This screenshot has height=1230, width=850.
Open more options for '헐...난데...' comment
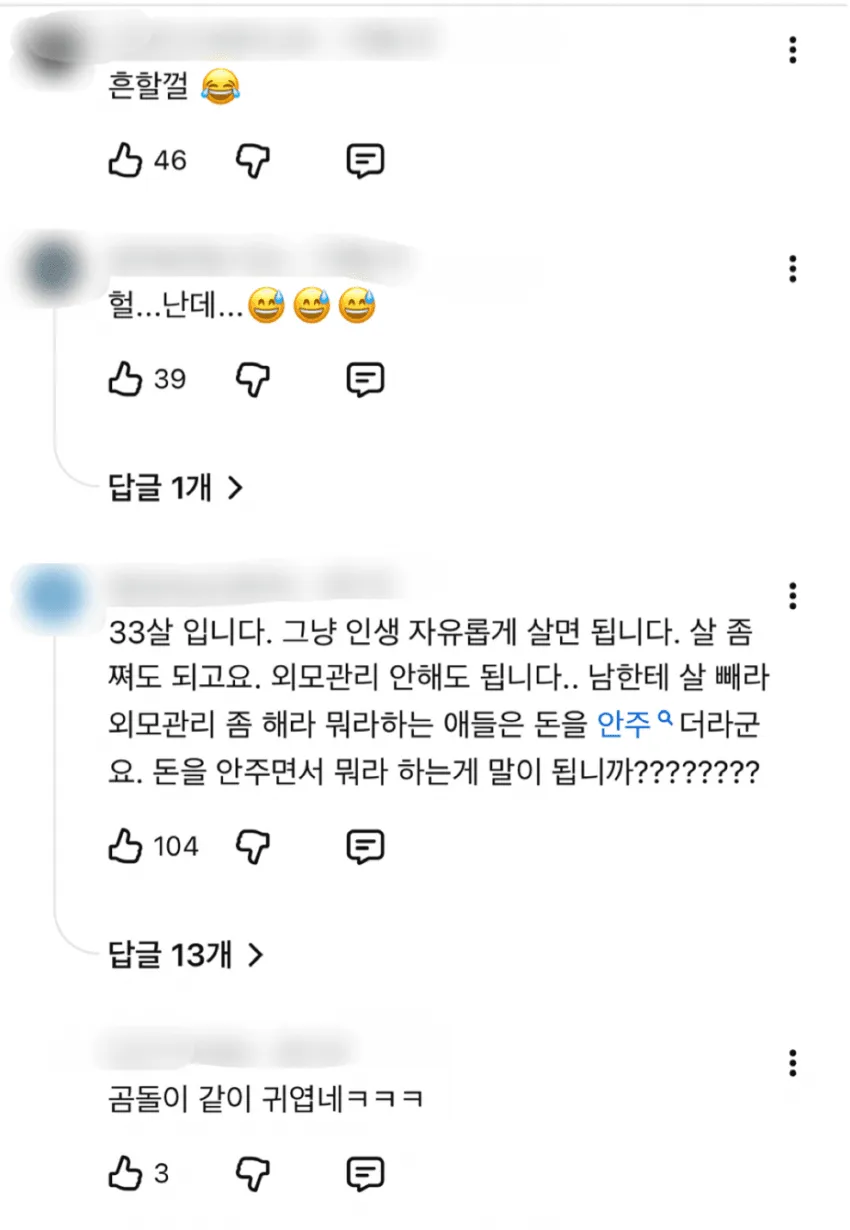tap(792, 268)
